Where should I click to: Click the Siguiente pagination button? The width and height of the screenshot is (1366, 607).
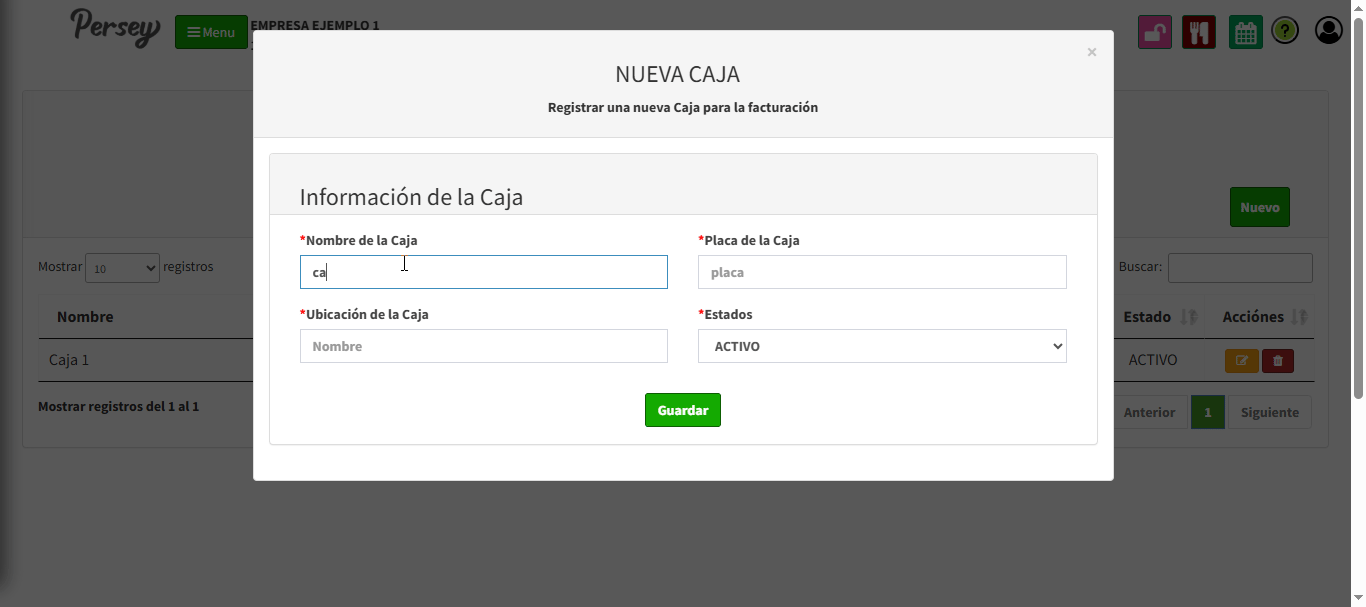point(1269,412)
